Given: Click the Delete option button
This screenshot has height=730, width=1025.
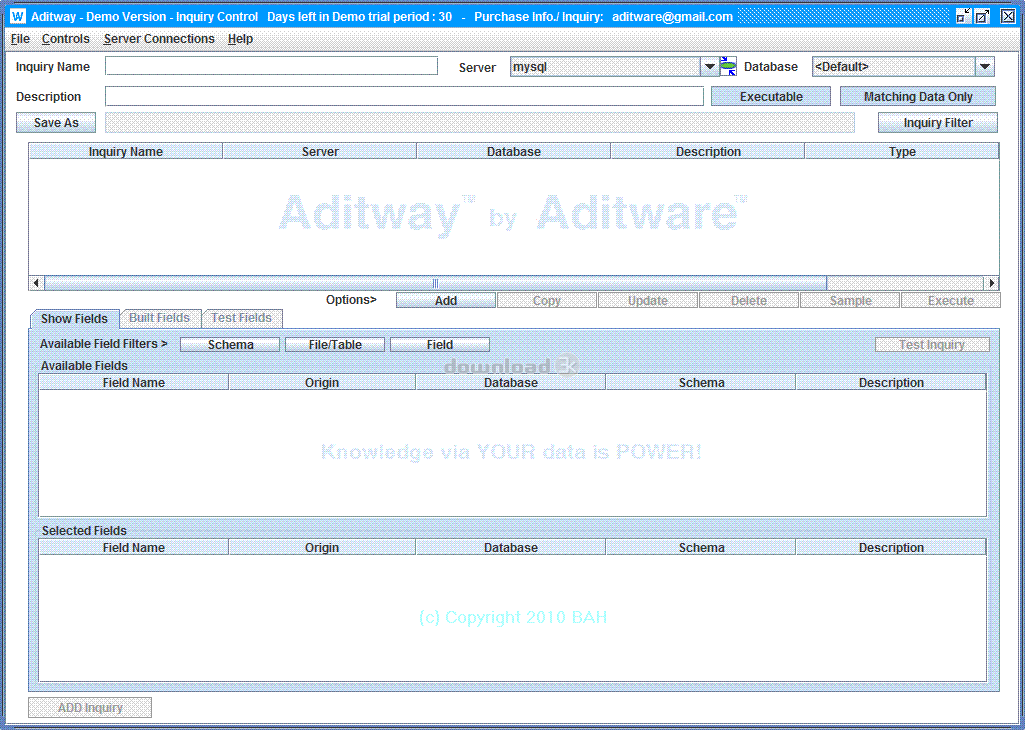Looking at the screenshot, I should pyautogui.click(x=748, y=301).
